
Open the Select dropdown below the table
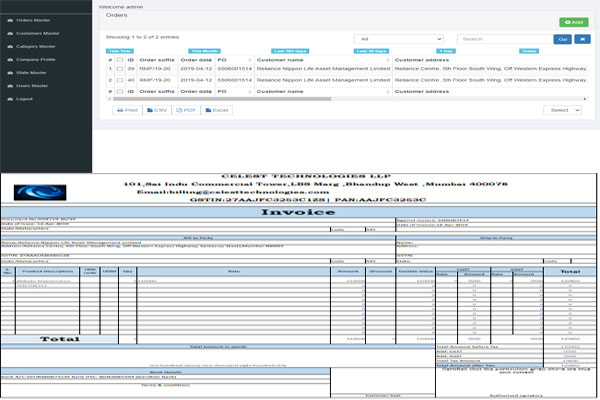pos(562,110)
